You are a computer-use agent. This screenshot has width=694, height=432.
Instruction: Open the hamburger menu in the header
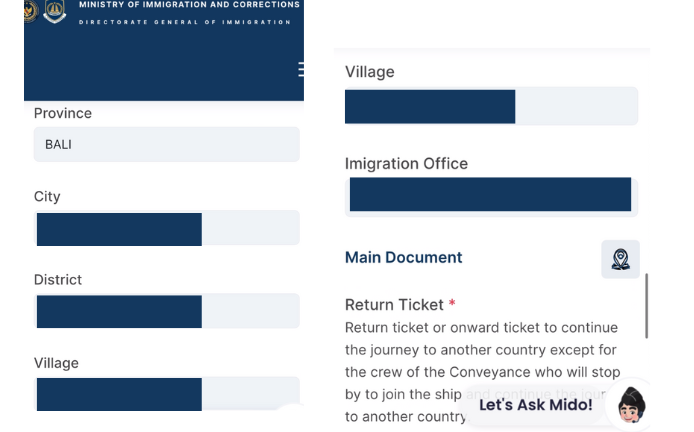pos(300,69)
